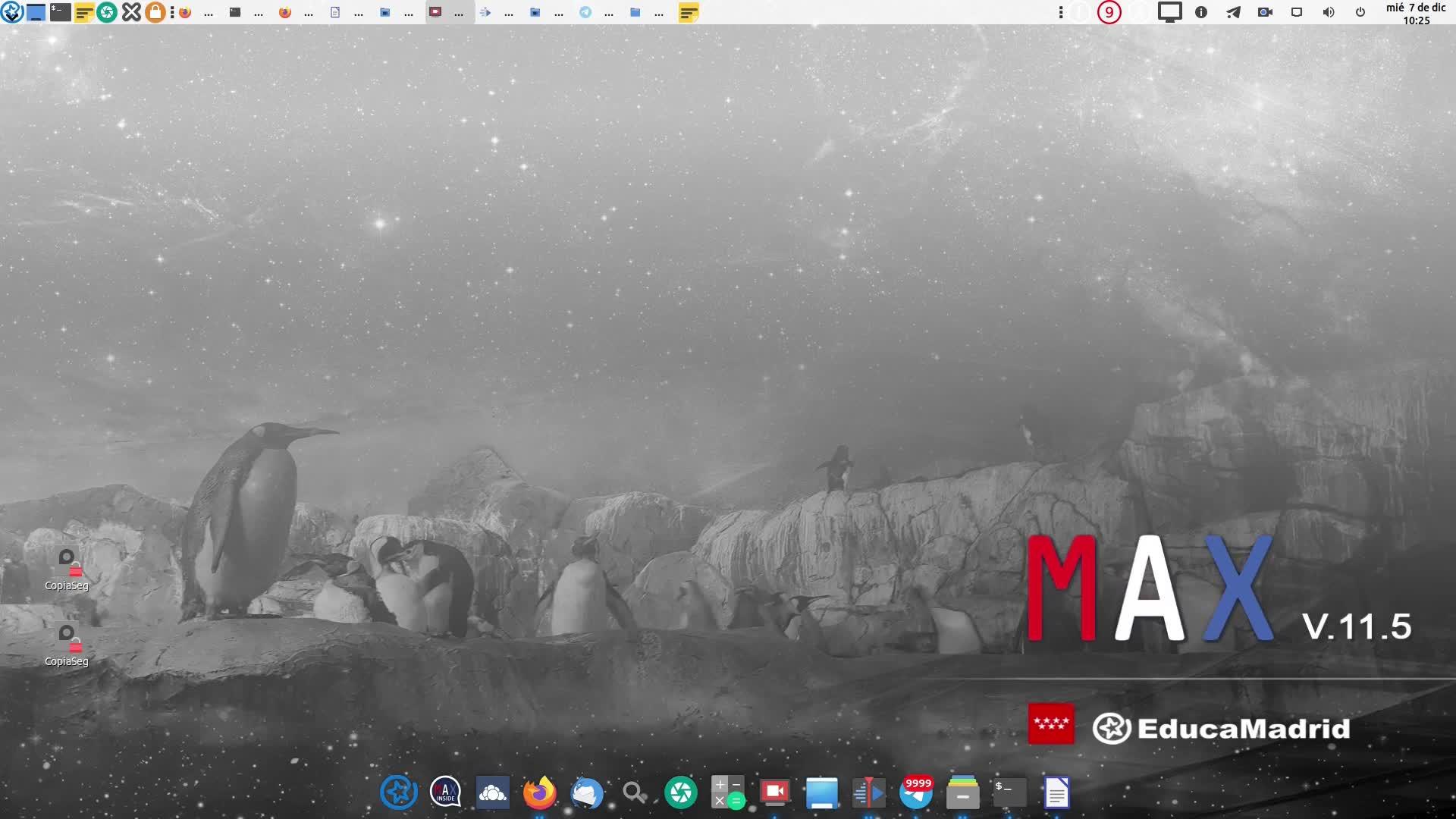Launch LibreOffice Writer from the dock
This screenshot has height=819, width=1456.
pos(1056,793)
